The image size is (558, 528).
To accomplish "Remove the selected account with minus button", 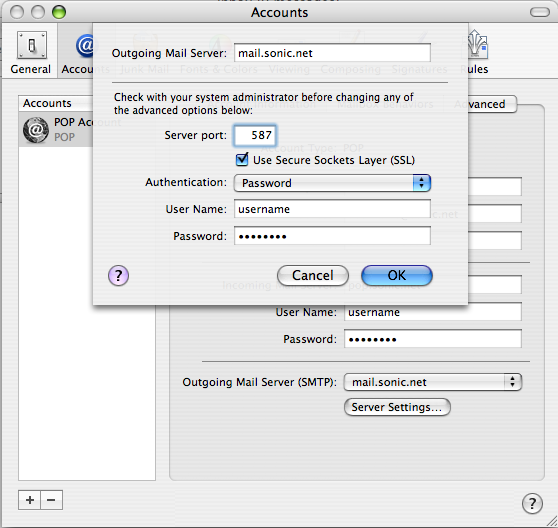I will tap(52, 500).
